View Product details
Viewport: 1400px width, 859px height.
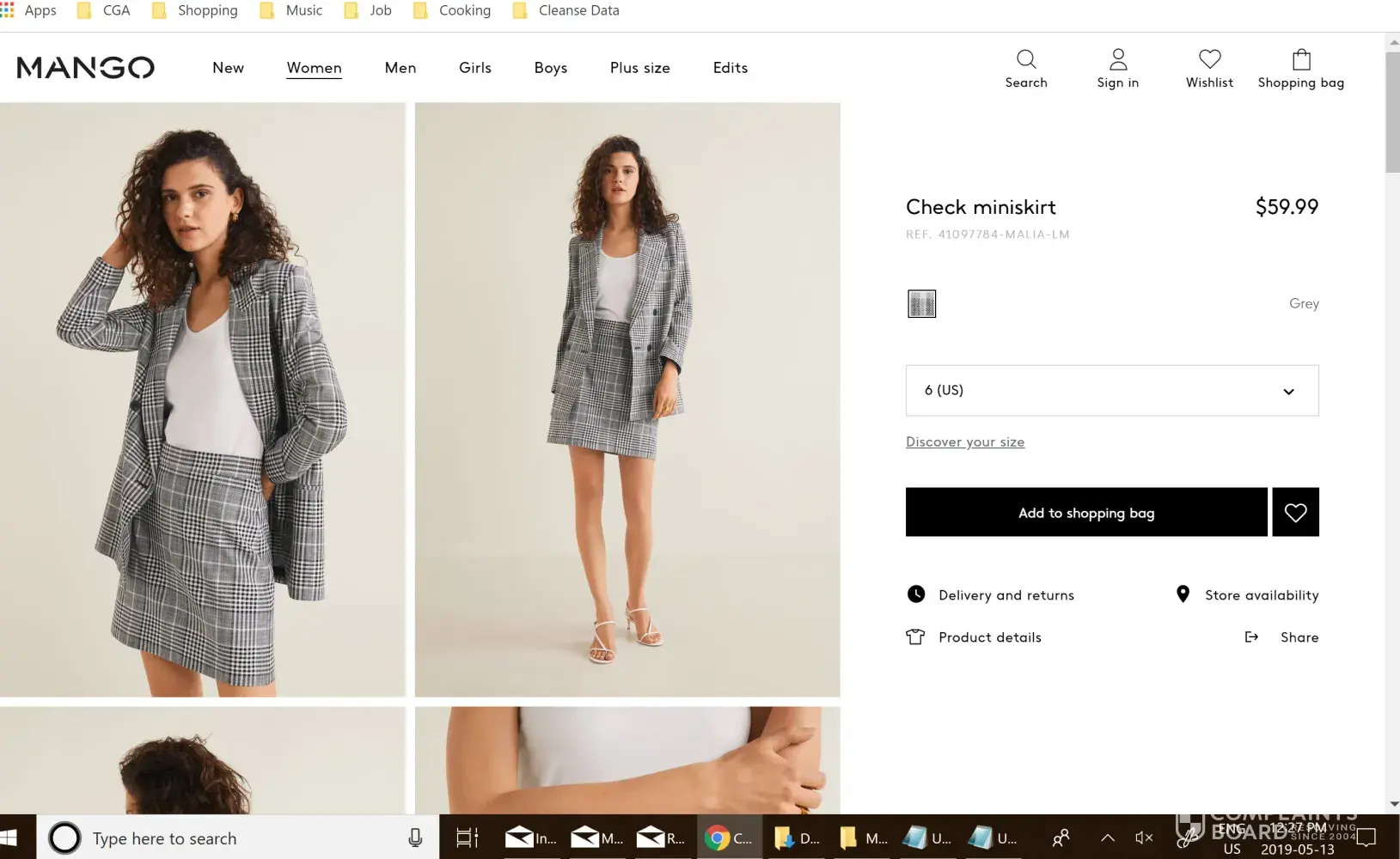click(990, 637)
